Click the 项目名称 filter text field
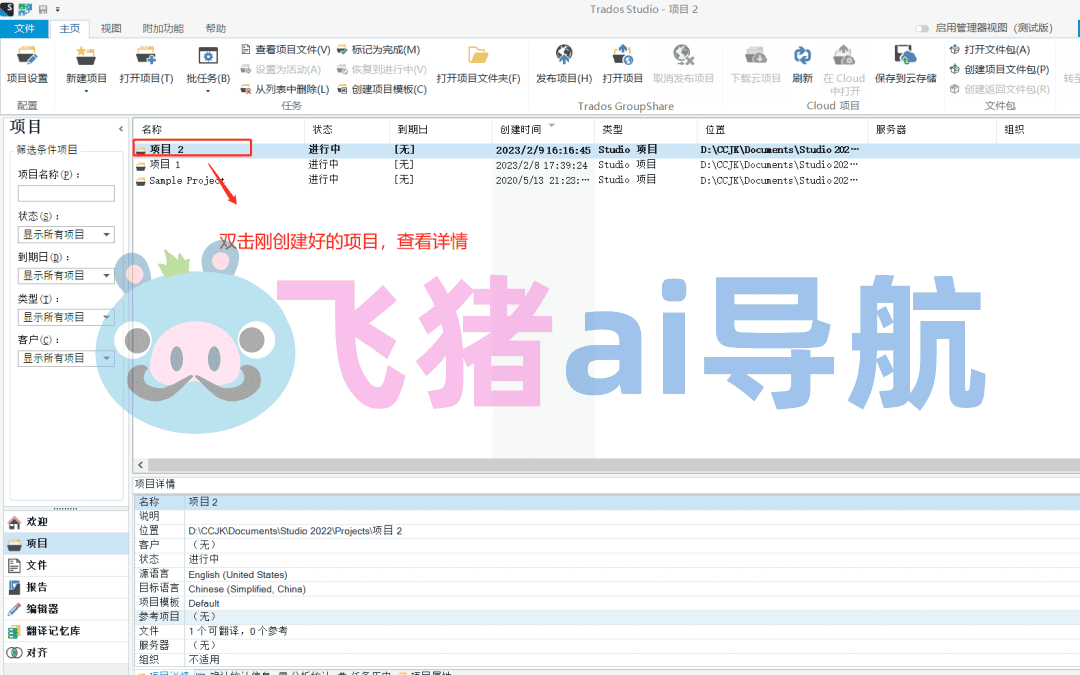The image size is (1080, 675). click(66, 194)
